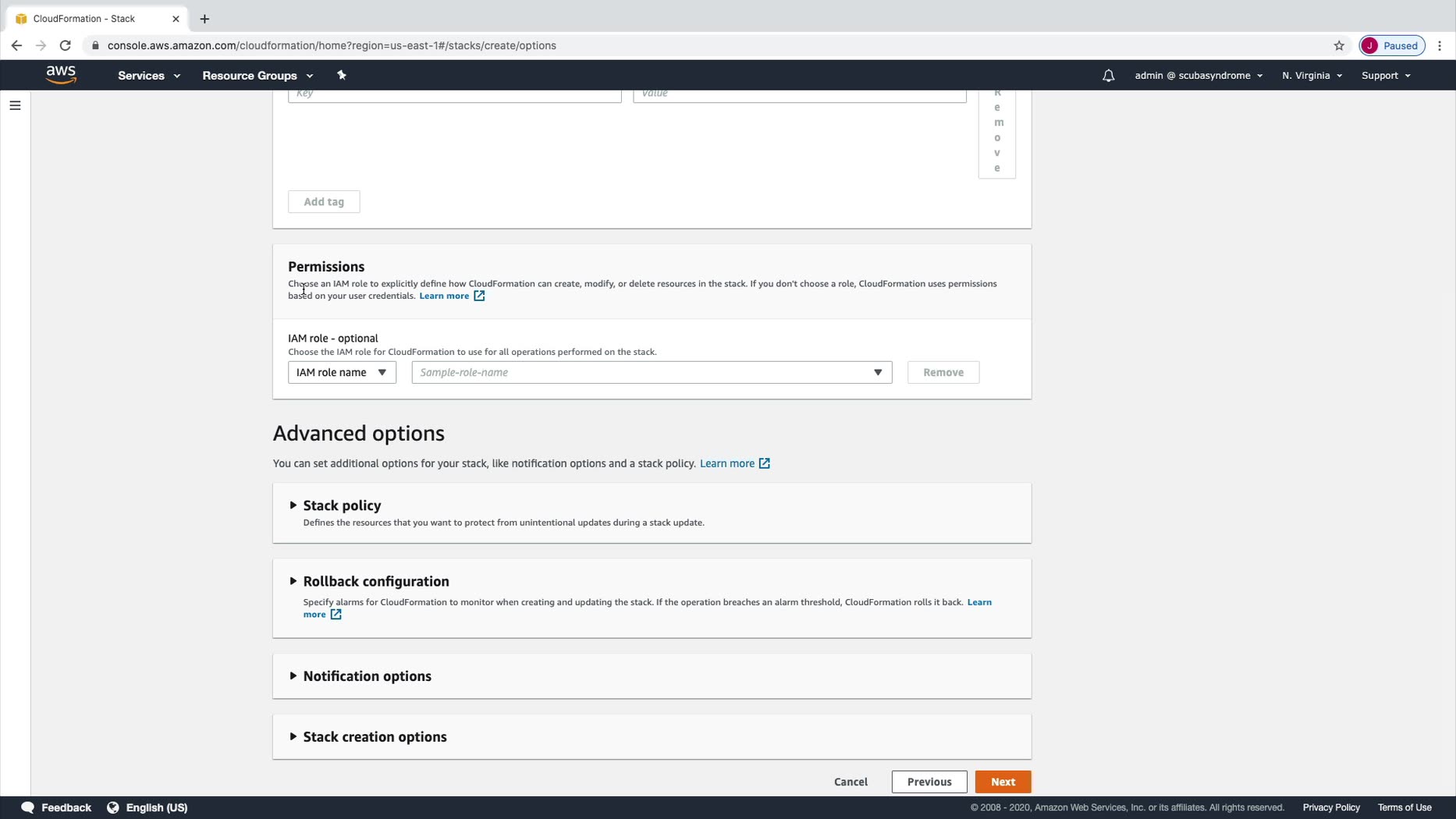Open the Services menu
Image resolution: width=1456 pixels, height=819 pixels.
point(149,76)
